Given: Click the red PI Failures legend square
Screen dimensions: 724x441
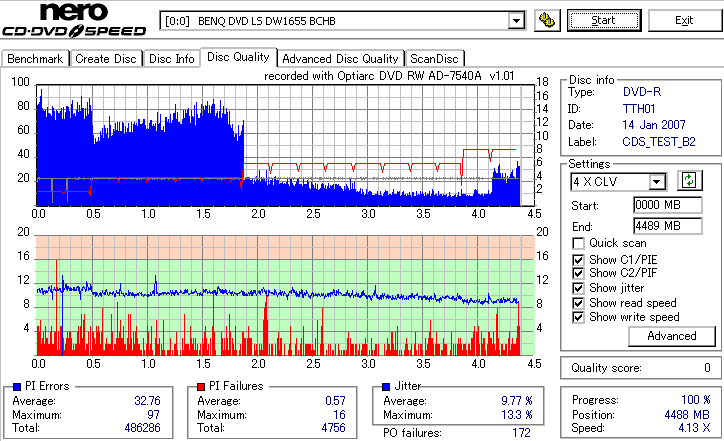Looking at the screenshot, I should click(x=201, y=387).
